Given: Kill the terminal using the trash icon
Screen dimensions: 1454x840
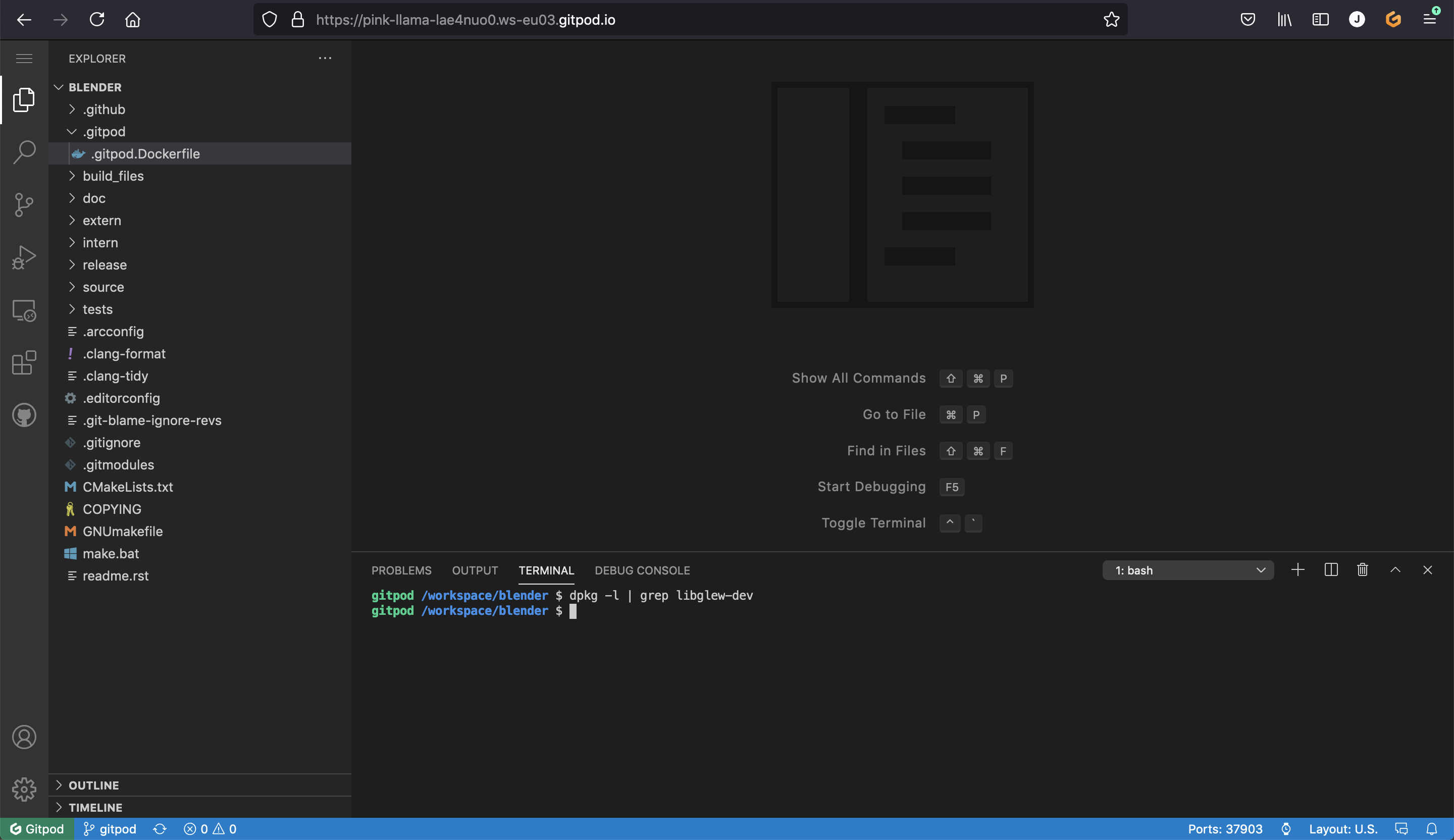Looking at the screenshot, I should (1362, 570).
